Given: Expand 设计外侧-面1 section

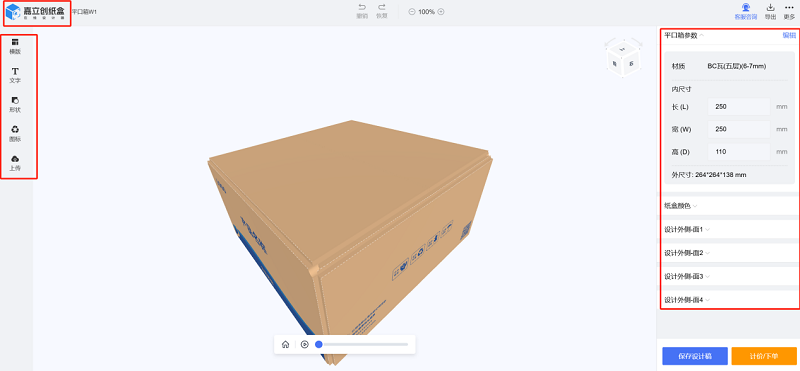Looking at the screenshot, I should (687, 230).
